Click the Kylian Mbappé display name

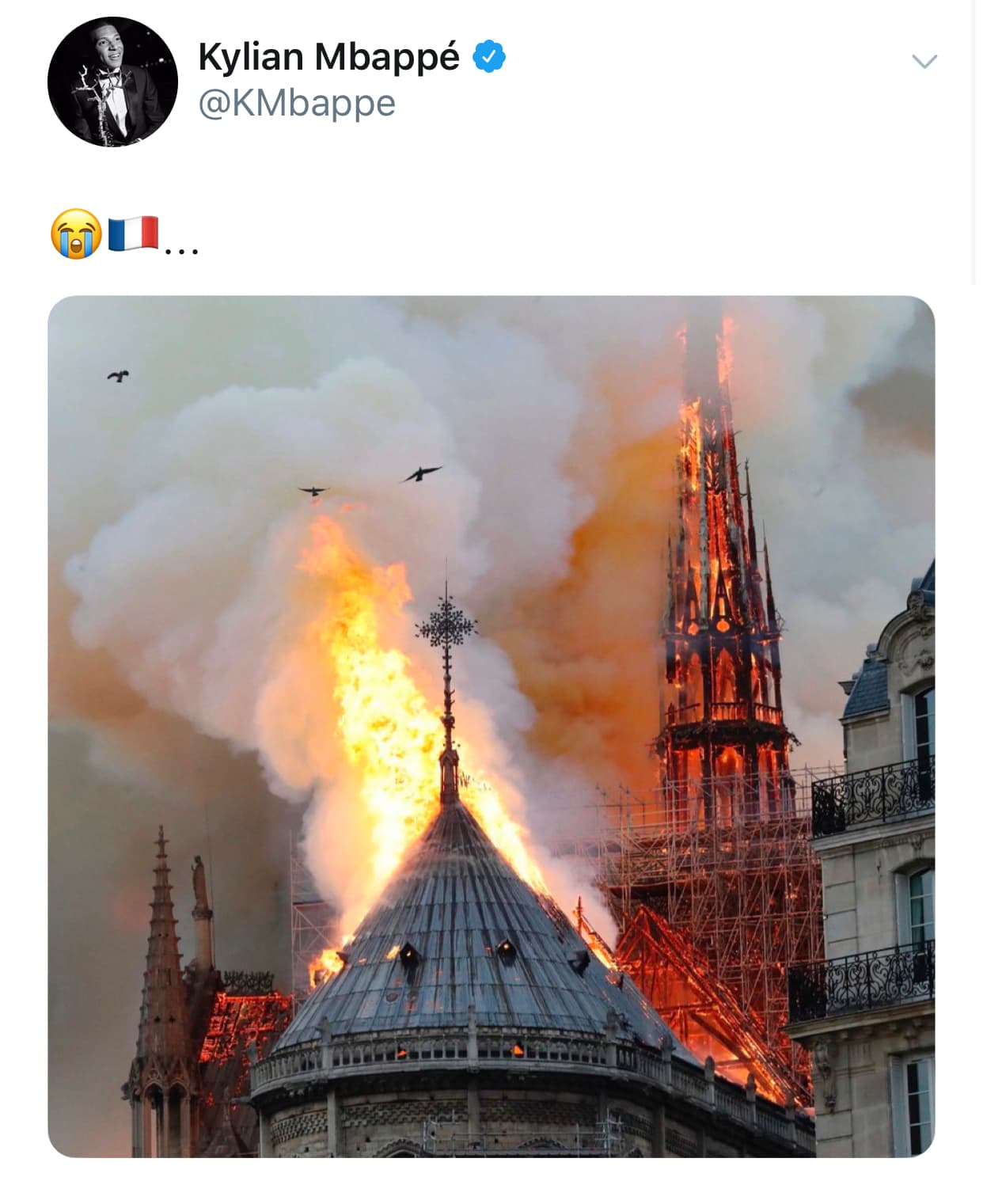point(328,57)
